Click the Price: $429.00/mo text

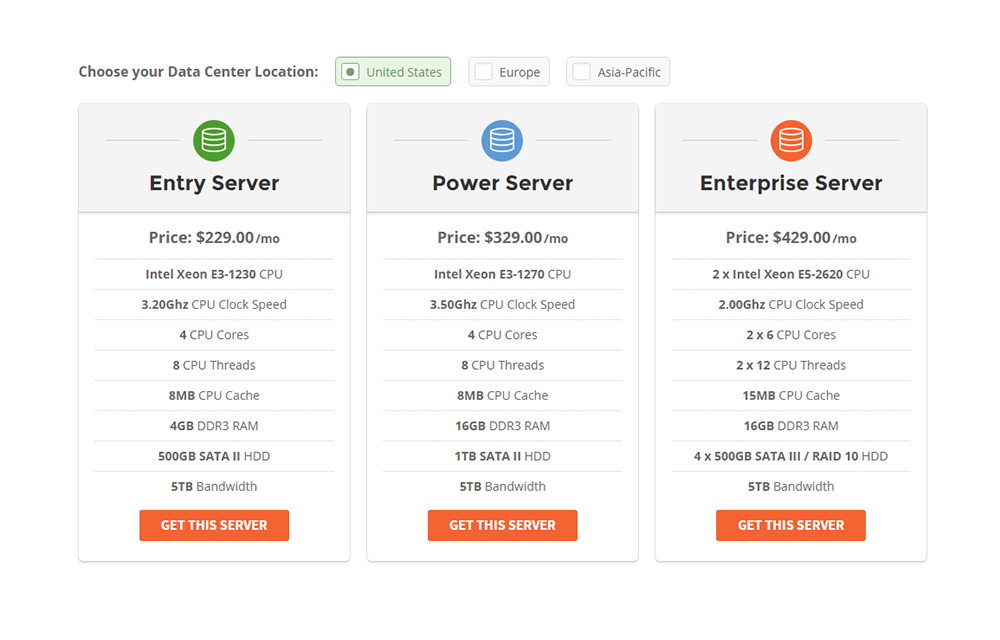pyautogui.click(x=791, y=238)
